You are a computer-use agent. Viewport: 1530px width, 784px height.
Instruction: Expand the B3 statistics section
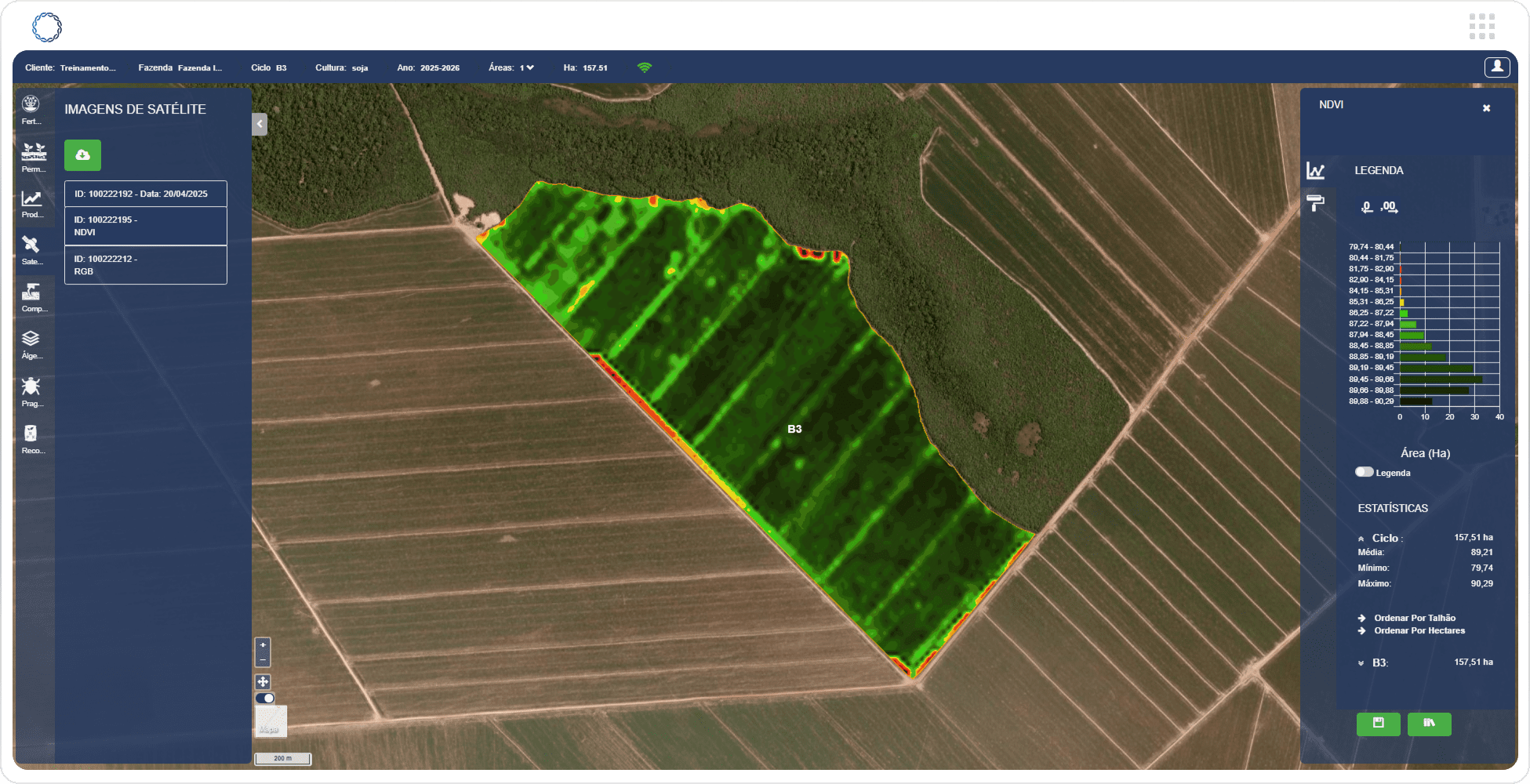click(1361, 663)
